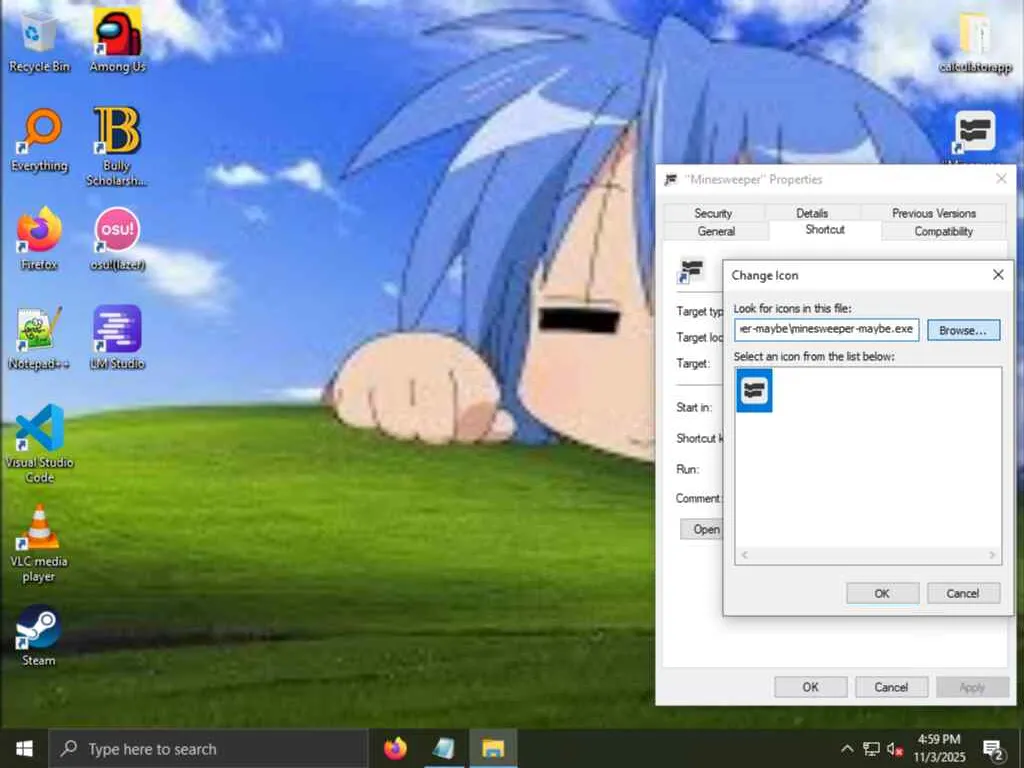Select the LM Studio desktop shortcut
1024x768 pixels.
[x=117, y=338]
